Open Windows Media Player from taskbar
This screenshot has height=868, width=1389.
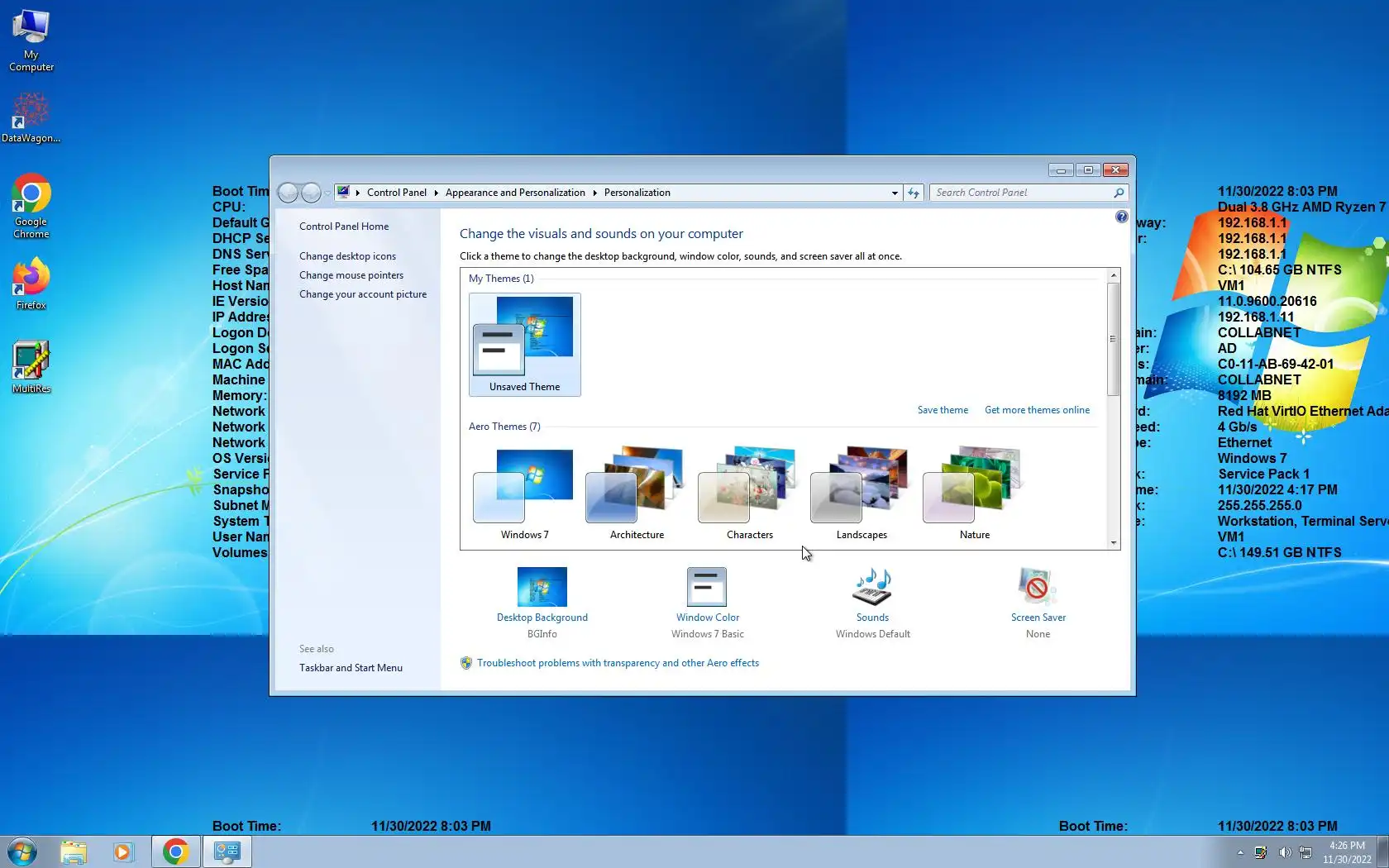(x=122, y=851)
